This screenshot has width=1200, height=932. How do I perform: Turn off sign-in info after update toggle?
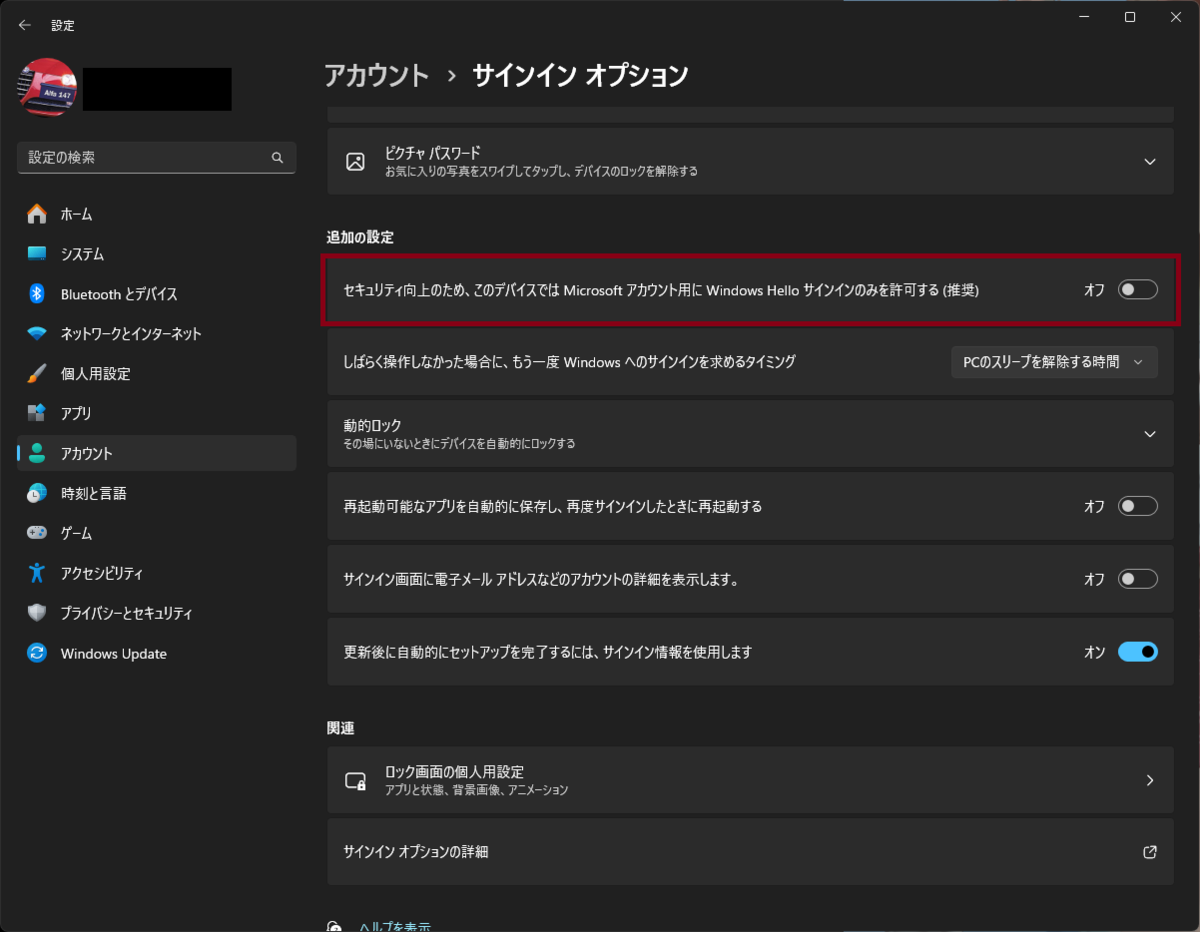pos(1138,652)
